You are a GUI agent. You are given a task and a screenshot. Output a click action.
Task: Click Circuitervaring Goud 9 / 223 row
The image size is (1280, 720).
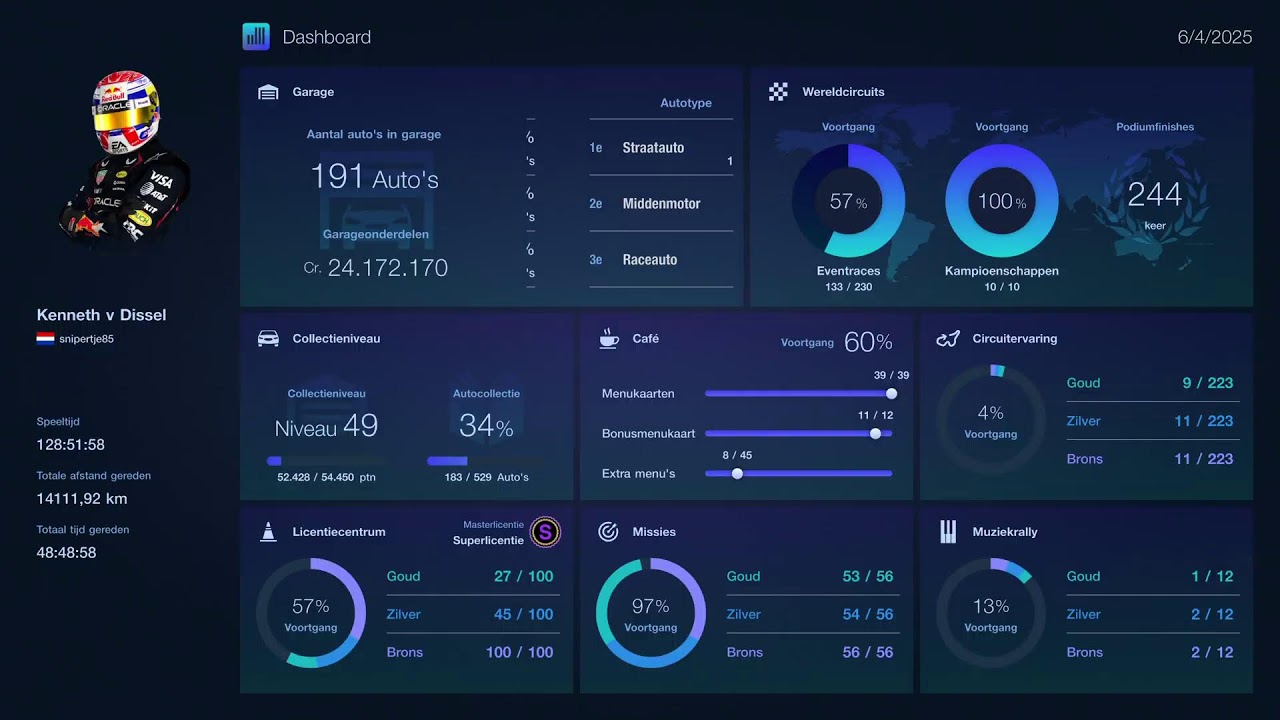[1153, 383]
